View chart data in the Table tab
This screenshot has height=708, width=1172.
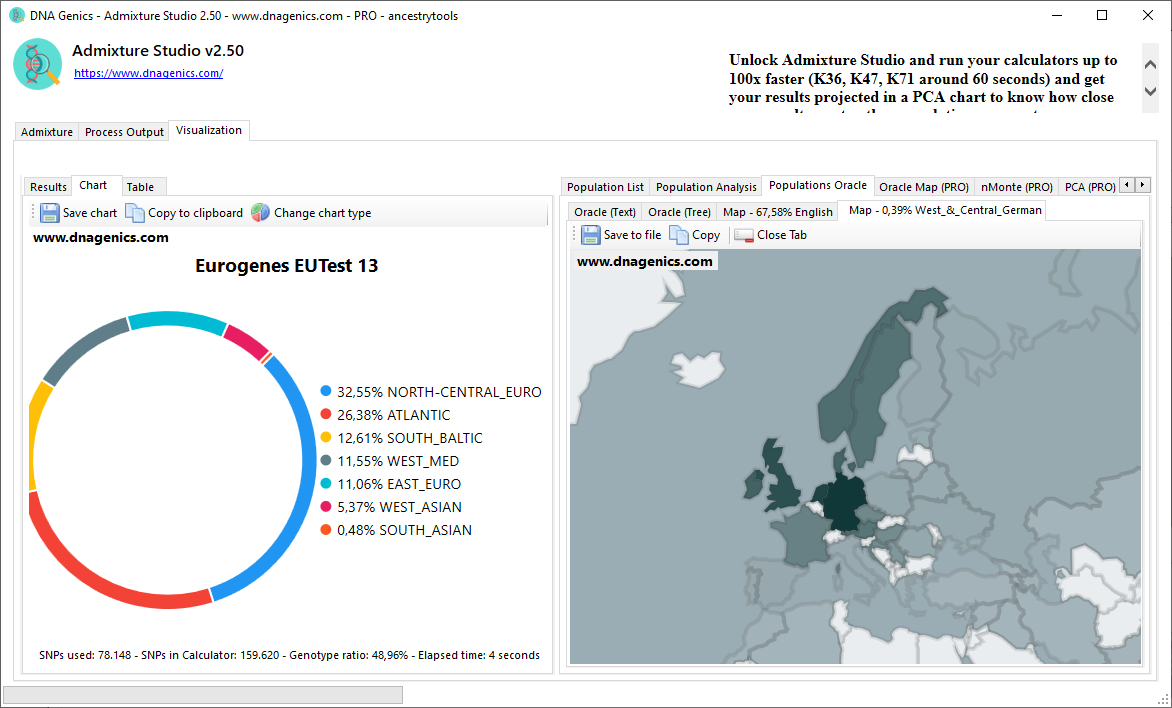click(x=143, y=186)
